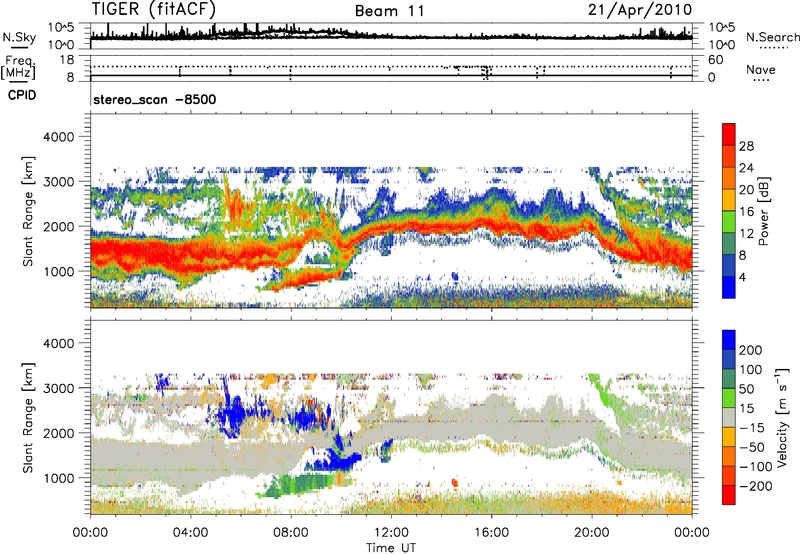Click the "Slant Range [km]" label of velocity panel
The width and height of the screenshot is (800, 554).
28,418
